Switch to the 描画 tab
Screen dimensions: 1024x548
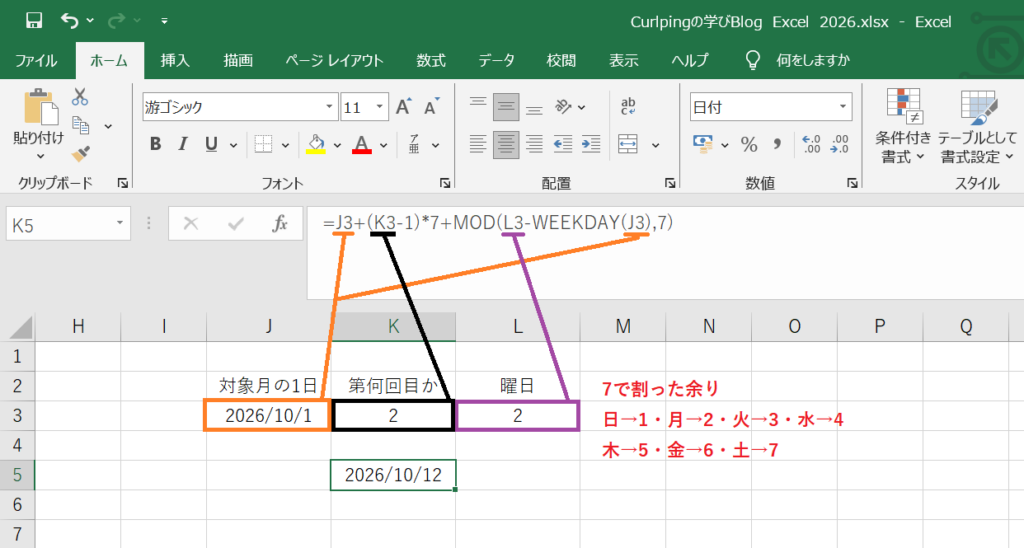238,61
